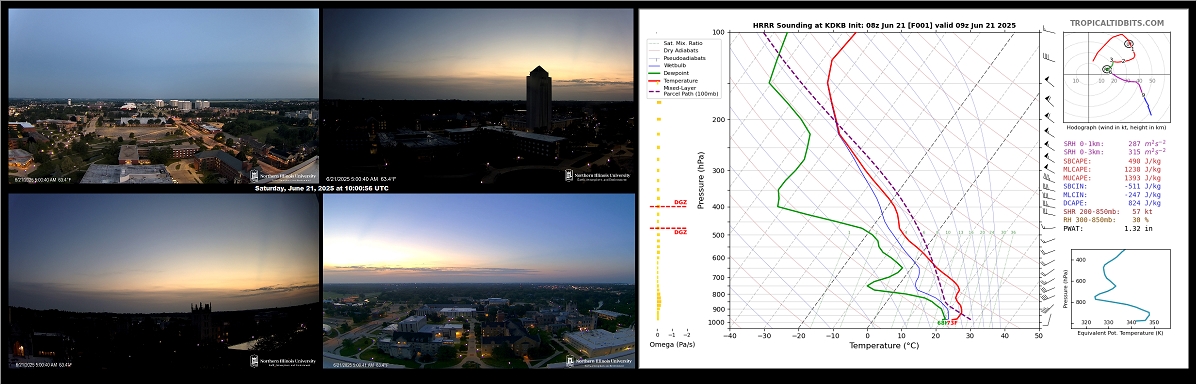Click the 500 label on the pressure axis
Image resolution: width=1197 pixels, height=385 pixels.
(718, 235)
